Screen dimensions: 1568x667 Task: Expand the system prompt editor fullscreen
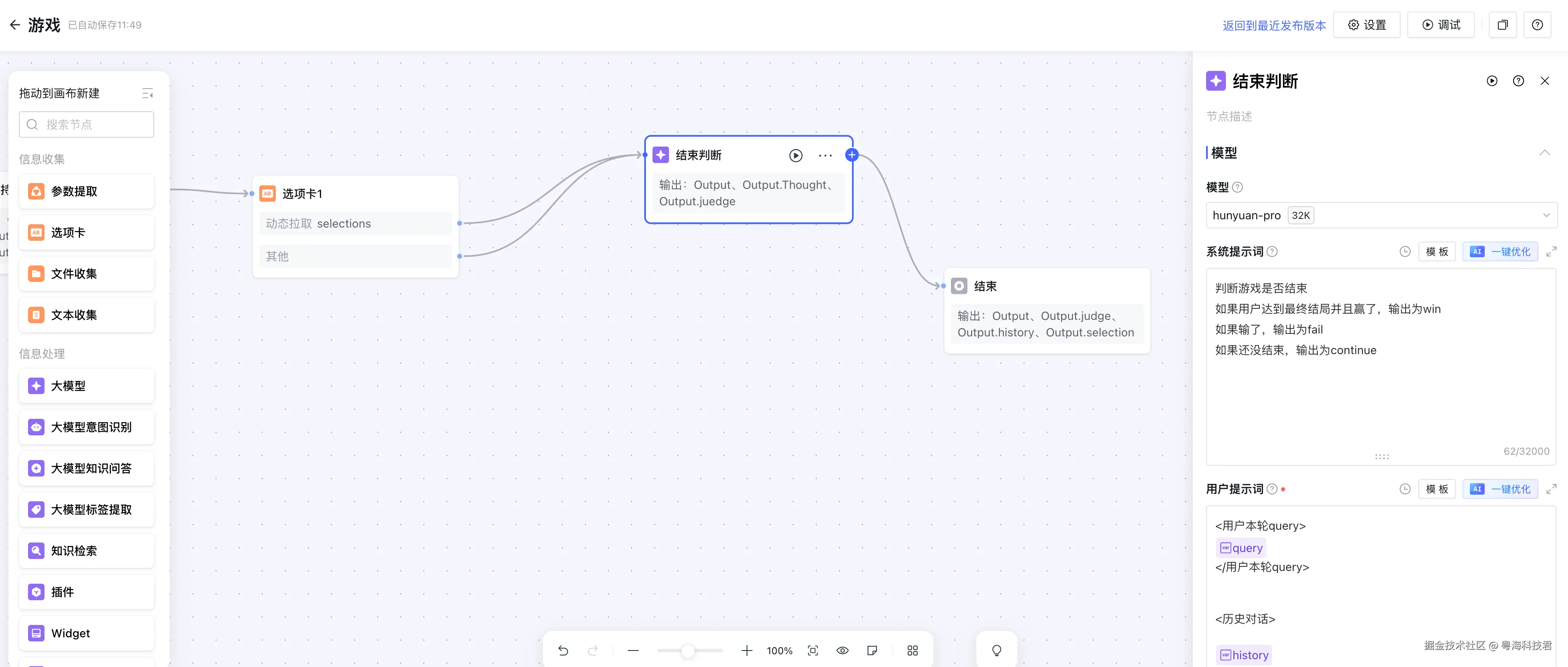pos(1551,251)
